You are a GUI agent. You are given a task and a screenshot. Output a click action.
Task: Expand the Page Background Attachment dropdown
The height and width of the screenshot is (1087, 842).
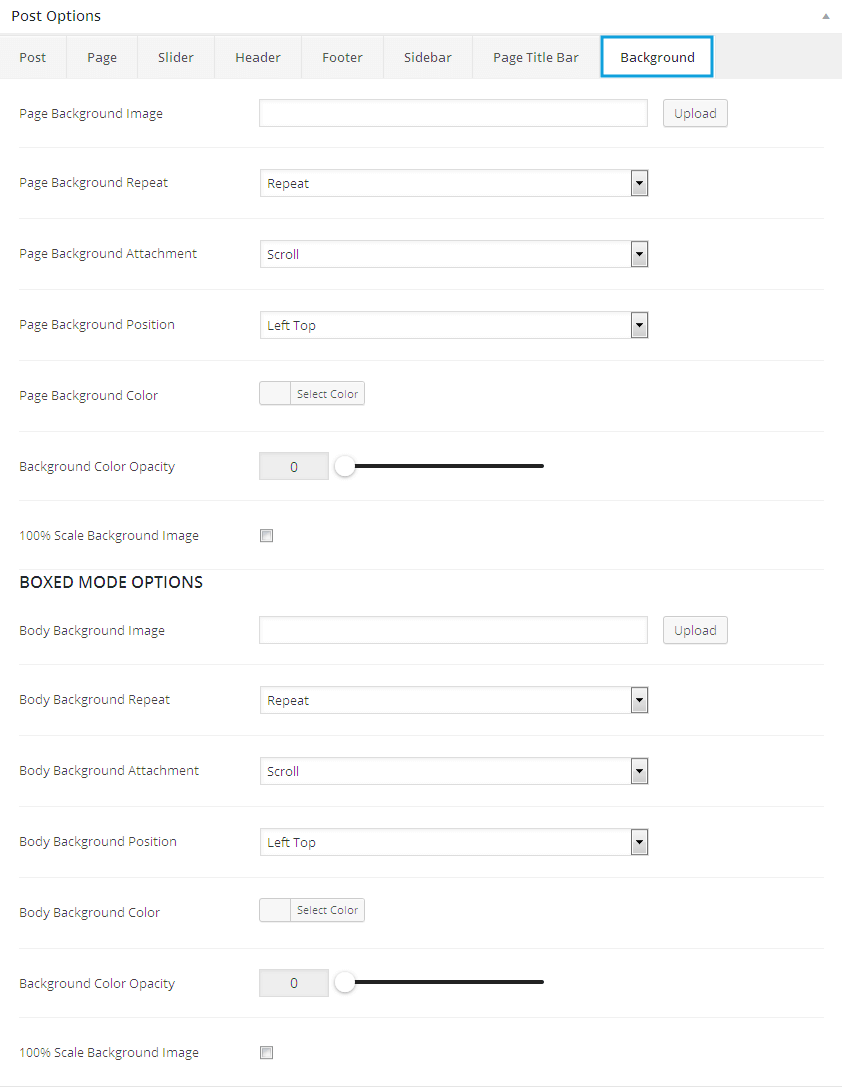pos(454,254)
